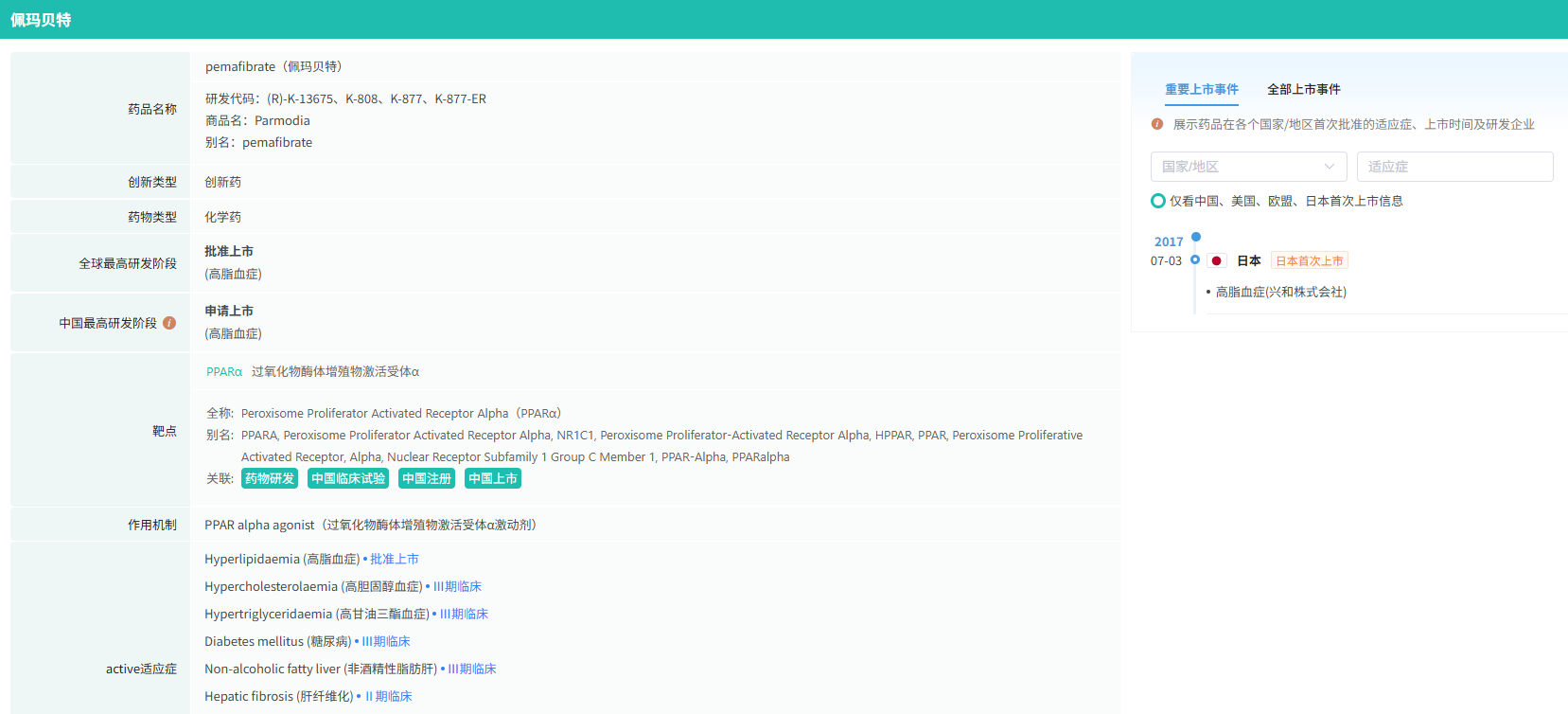This screenshot has width=1568, height=714.
Task: Click the info icon beside 中国最高研发阶段
Action: (169, 323)
